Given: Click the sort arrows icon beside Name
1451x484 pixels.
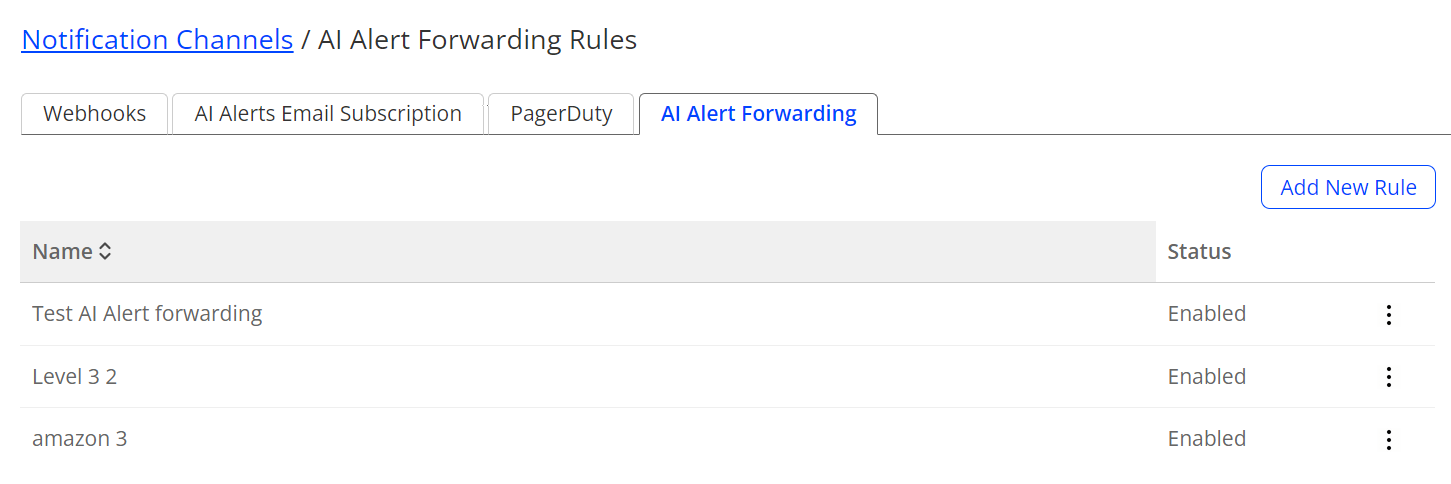Looking at the screenshot, I should click(x=105, y=252).
